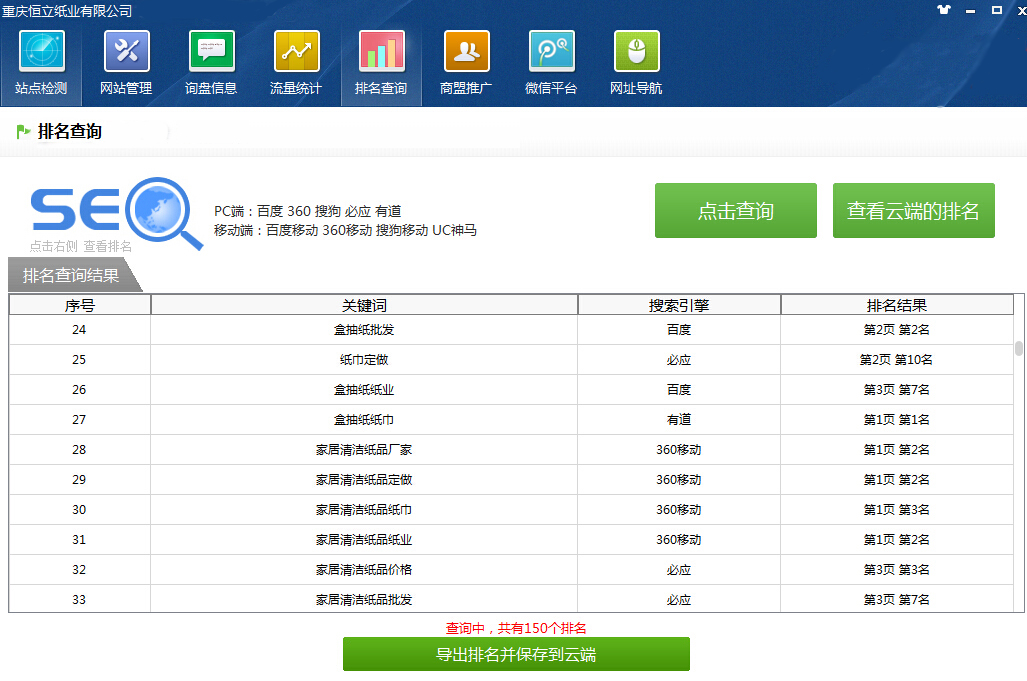
Task: Click the 查看云端的排名 button
Action: [914, 210]
